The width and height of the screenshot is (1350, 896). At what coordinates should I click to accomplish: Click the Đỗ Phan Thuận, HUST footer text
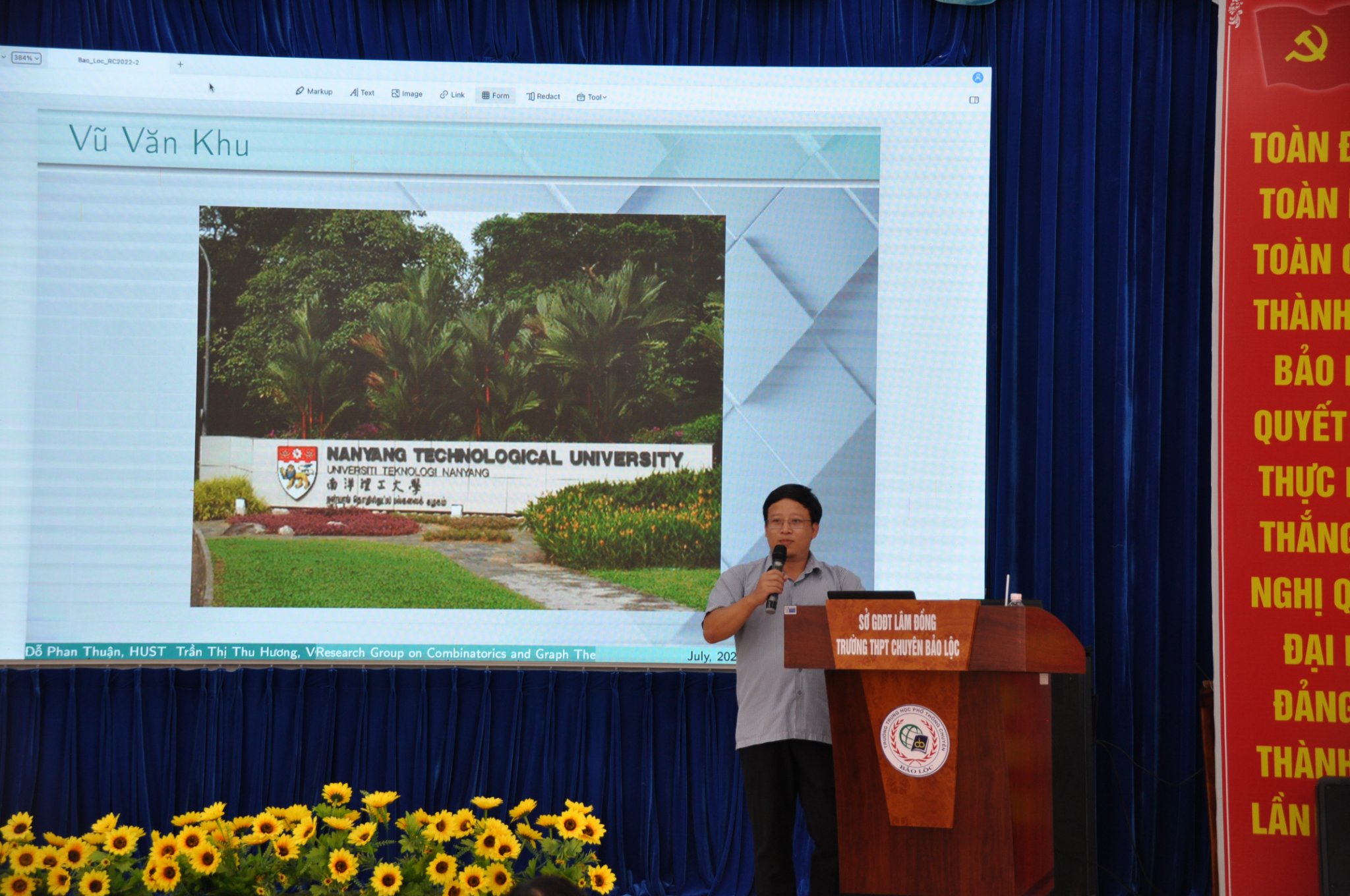(x=96, y=651)
